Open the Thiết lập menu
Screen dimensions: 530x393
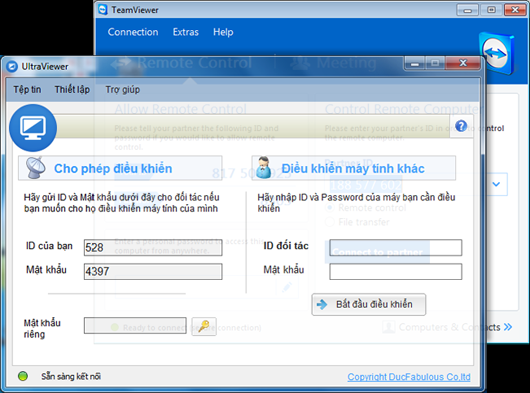(x=72, y=90)
